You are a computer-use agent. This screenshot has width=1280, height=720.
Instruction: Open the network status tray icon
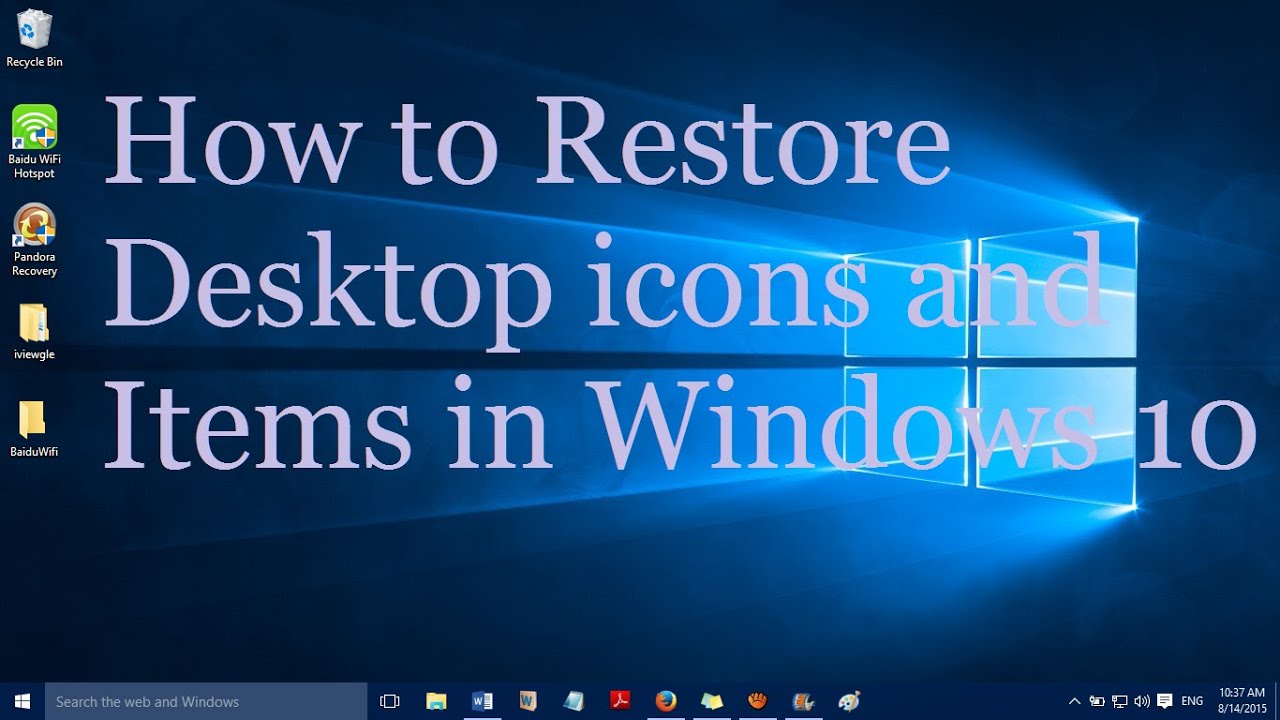[x=1120, y=701]
